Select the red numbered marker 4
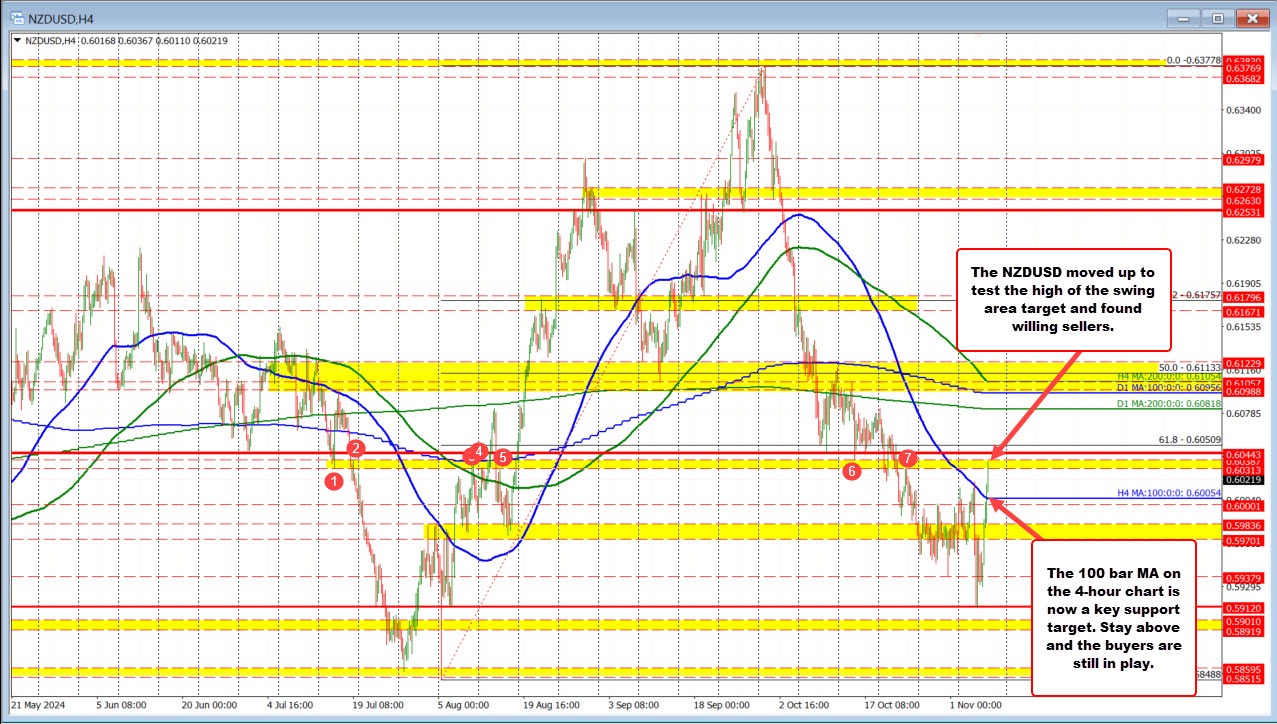This screenshot has width=1277, height=724. click(478, 452)
